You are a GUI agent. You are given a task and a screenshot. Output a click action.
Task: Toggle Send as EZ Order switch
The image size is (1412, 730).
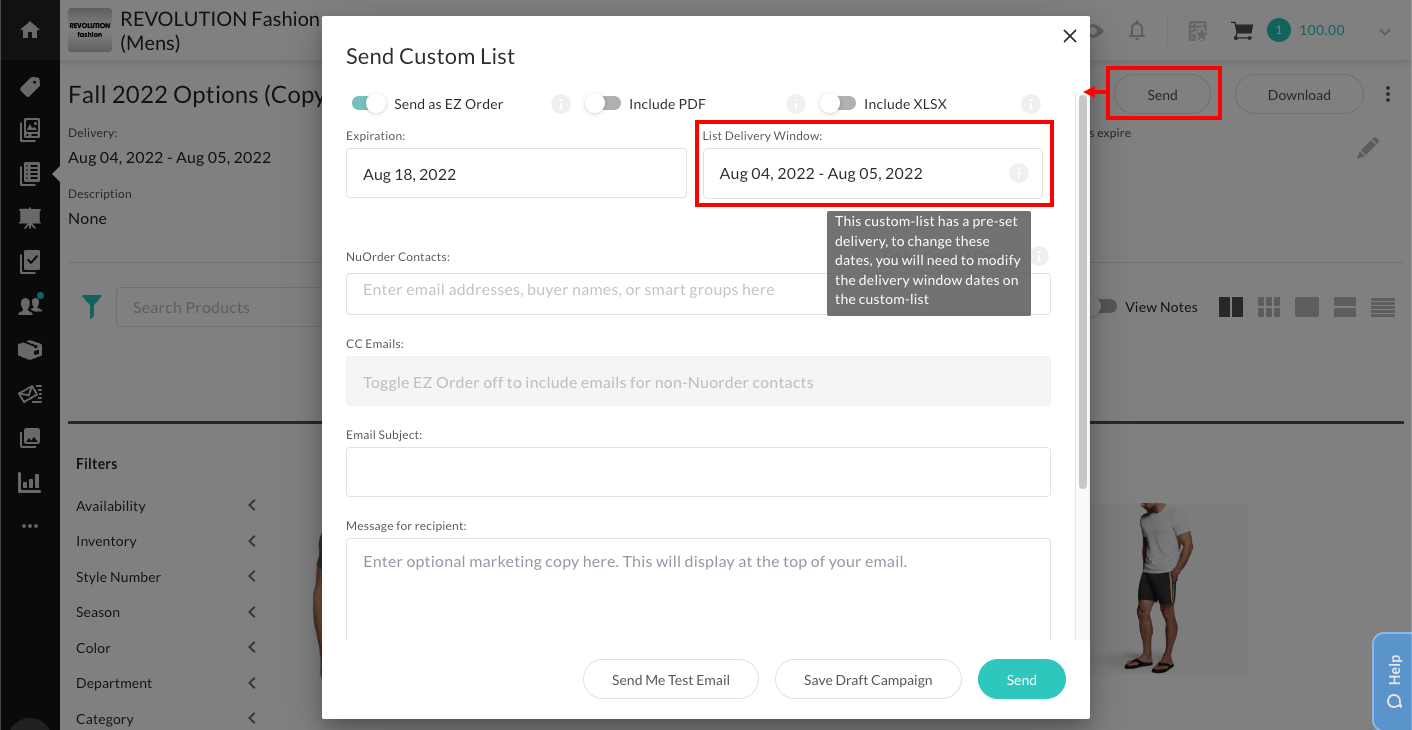(369, 103)
